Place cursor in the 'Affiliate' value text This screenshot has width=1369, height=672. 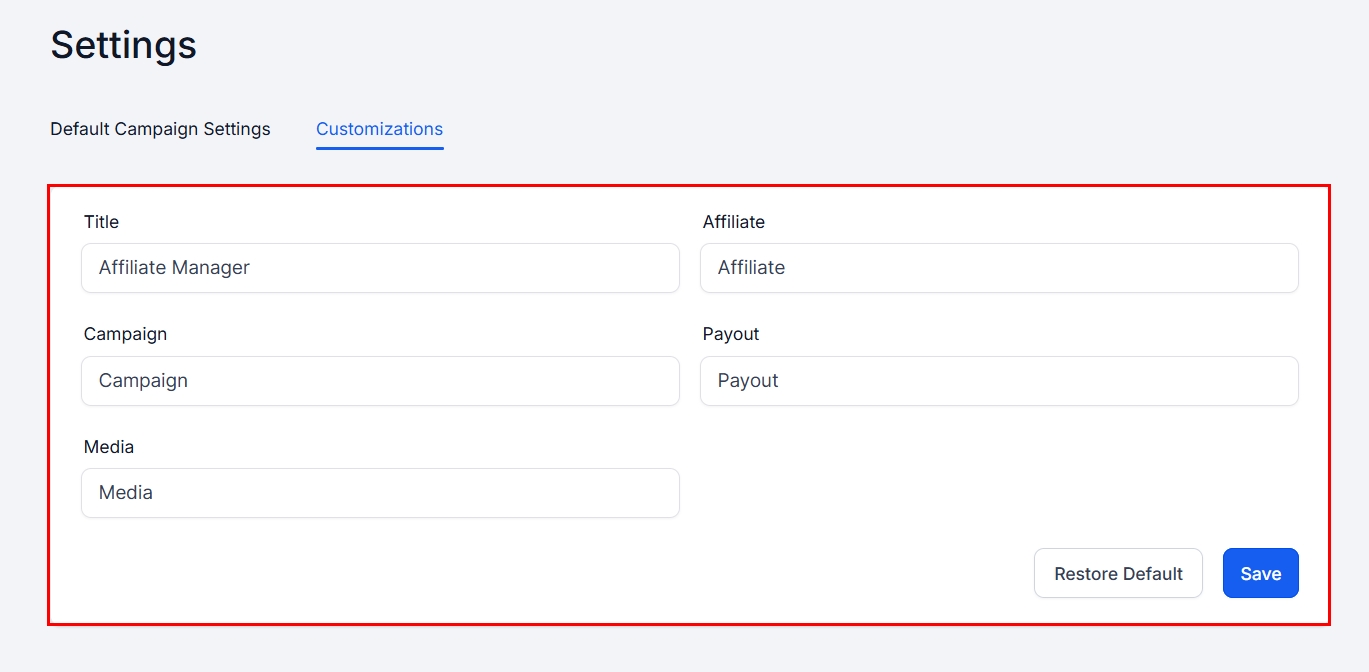point(751,268)
